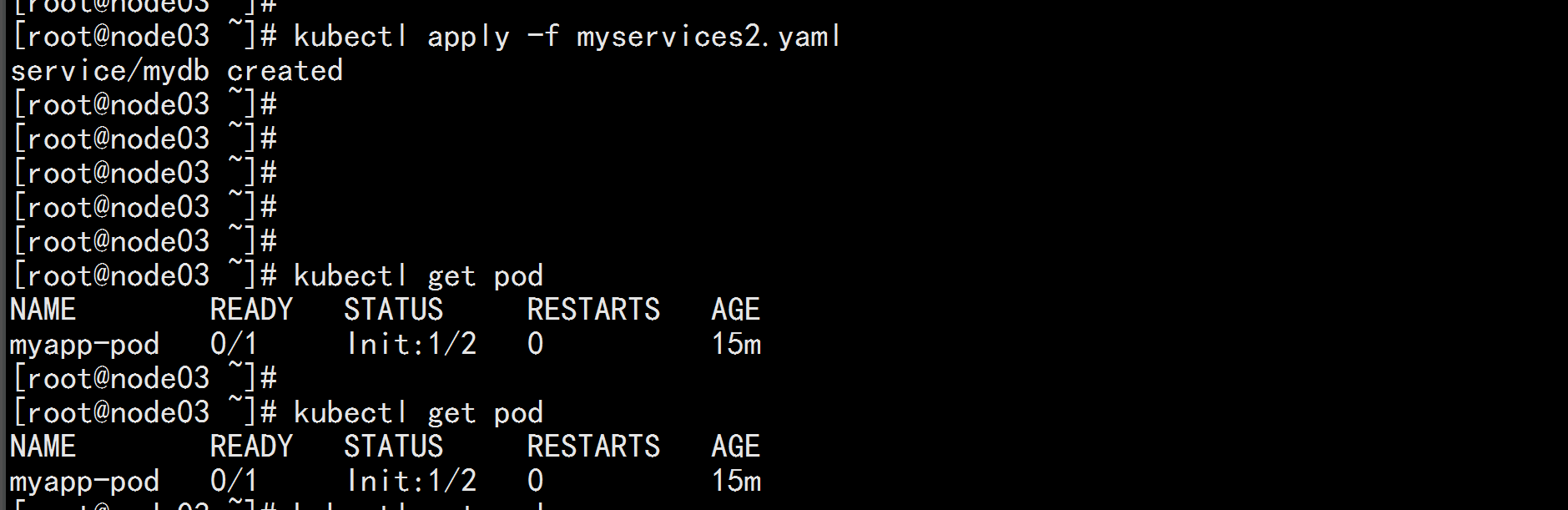
Task: Click '15m' age value in second listing
Action: [736, 481]
